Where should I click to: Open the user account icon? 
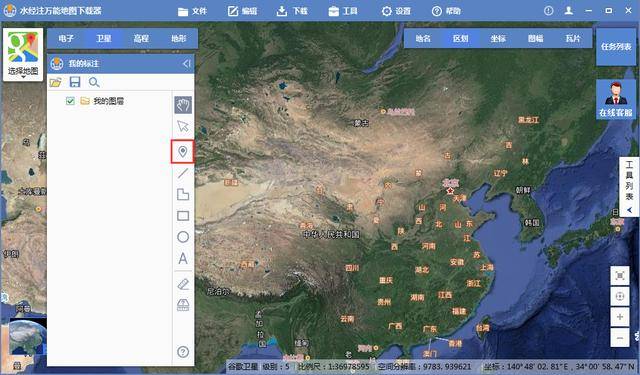click(x=569, y=11)
